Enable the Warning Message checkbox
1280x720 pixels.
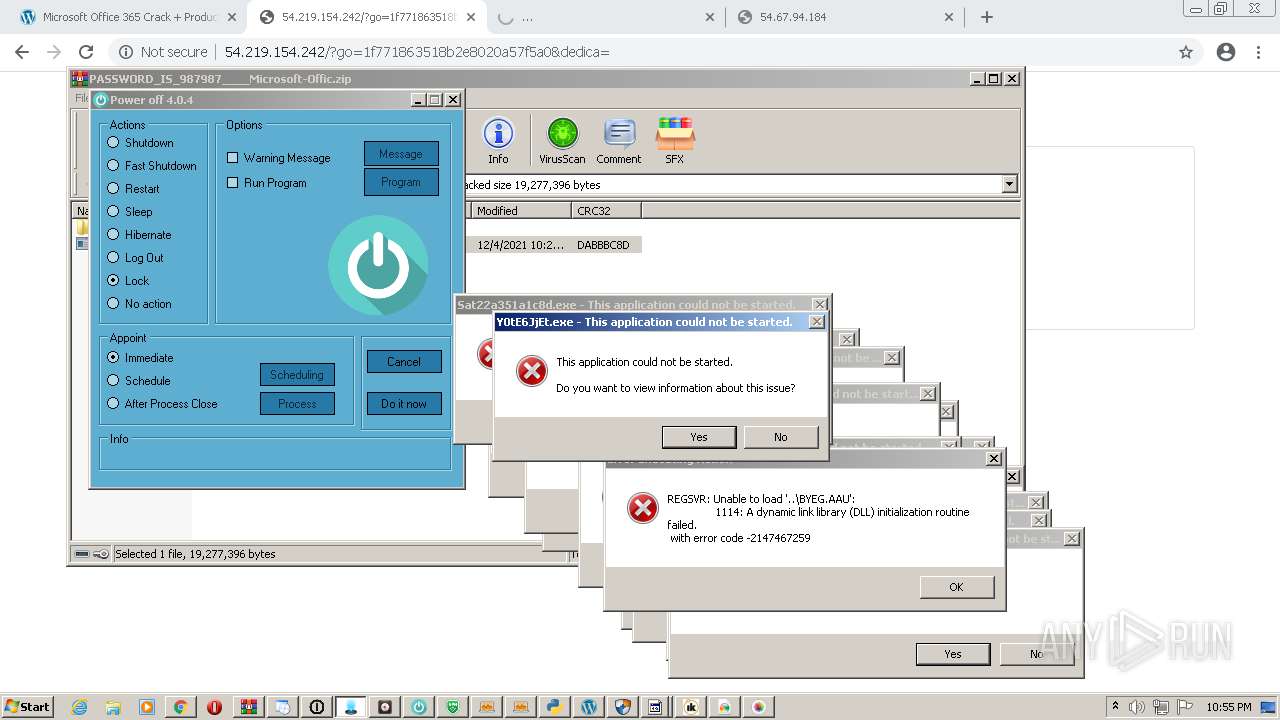click(x=279, y=158)
